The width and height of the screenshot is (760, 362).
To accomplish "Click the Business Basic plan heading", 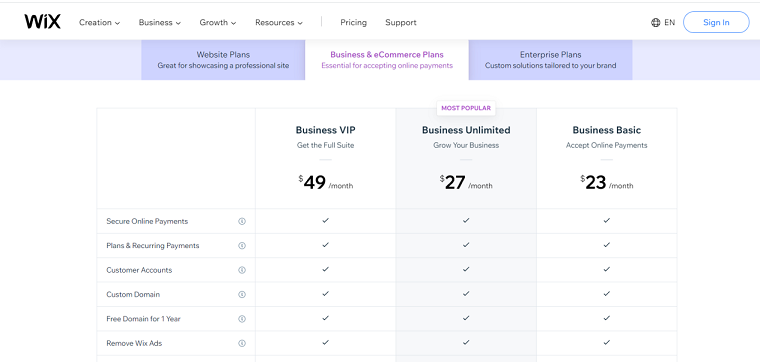I will click(x=606, y=130).
